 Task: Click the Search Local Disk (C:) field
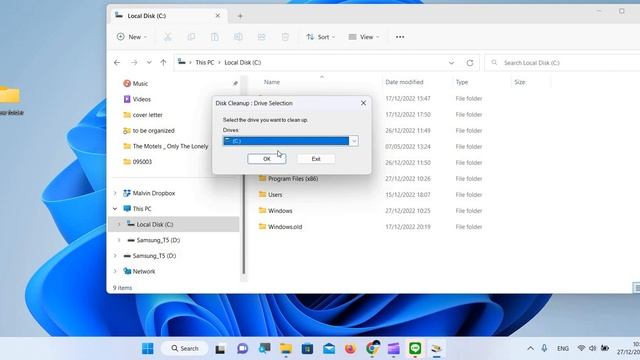click(562, 63)
